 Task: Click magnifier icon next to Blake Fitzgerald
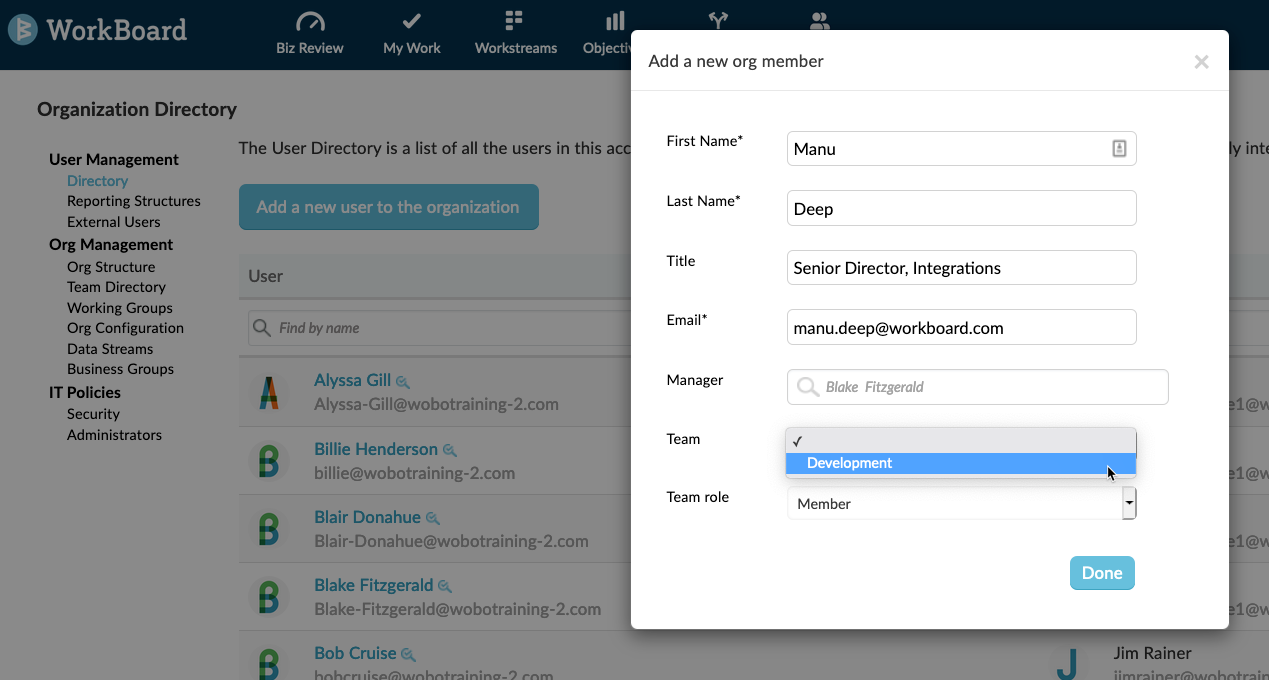pyautogui.click(x=445, y=587)
